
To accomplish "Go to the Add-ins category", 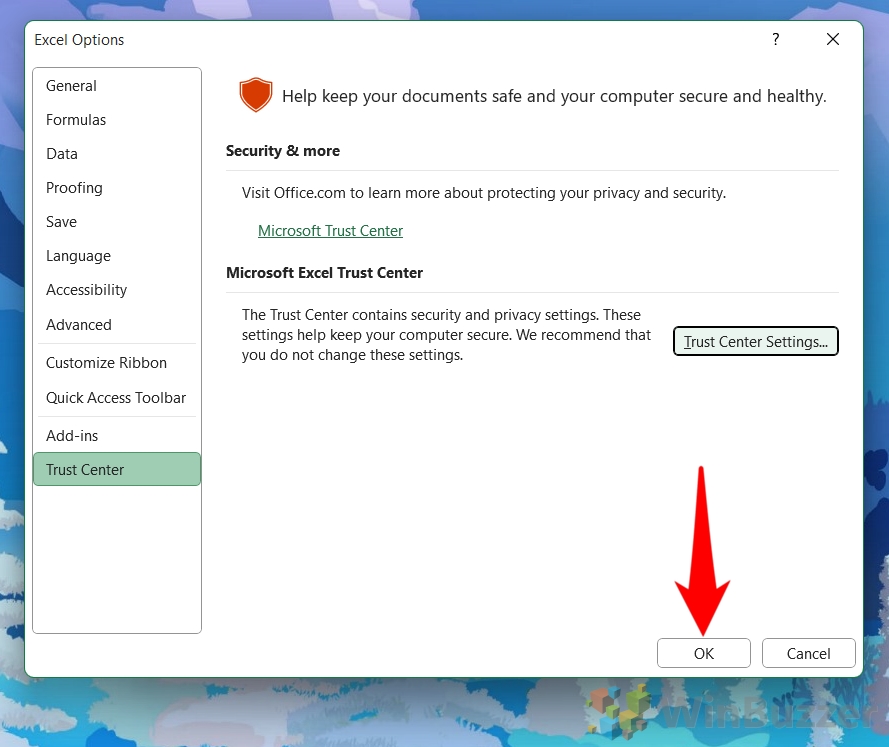I will (x=117, y=436).
